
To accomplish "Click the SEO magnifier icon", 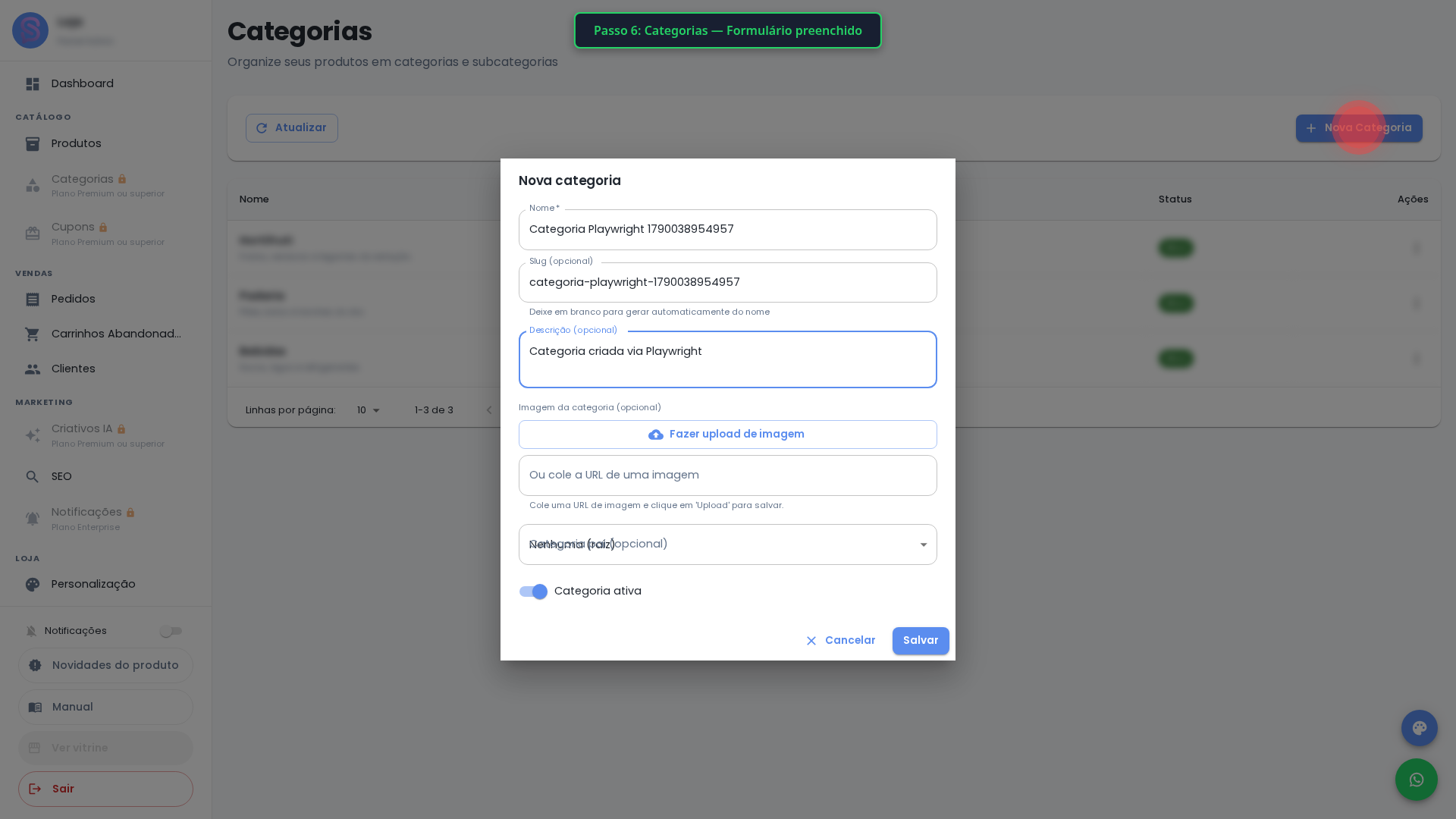I will click(33, 477).
